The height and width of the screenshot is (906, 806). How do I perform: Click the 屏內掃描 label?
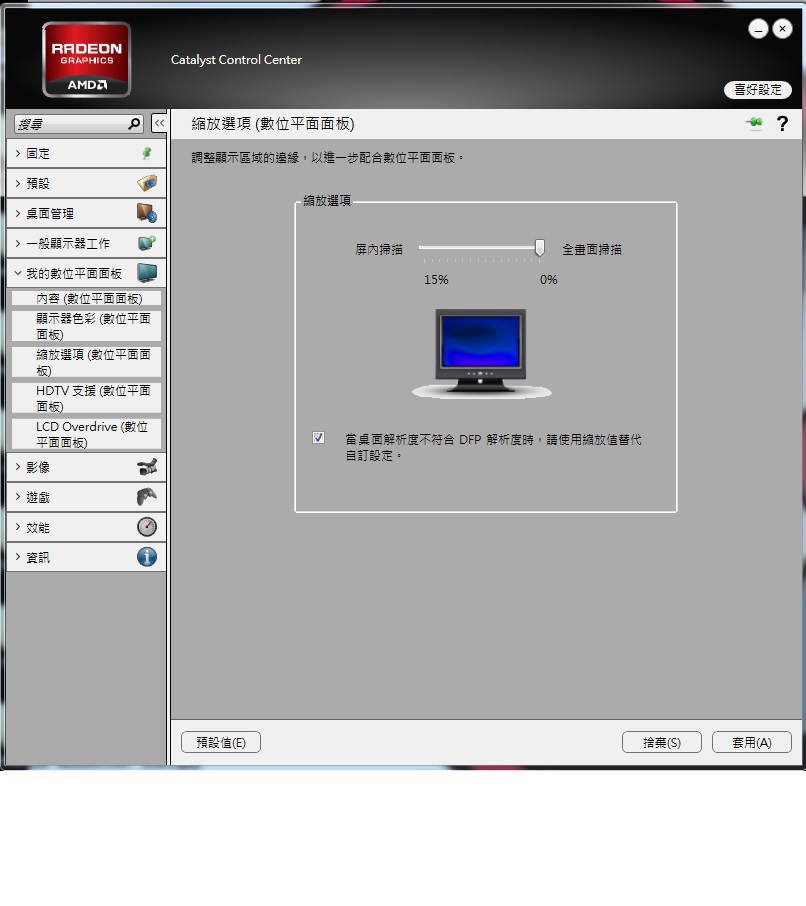378,249
